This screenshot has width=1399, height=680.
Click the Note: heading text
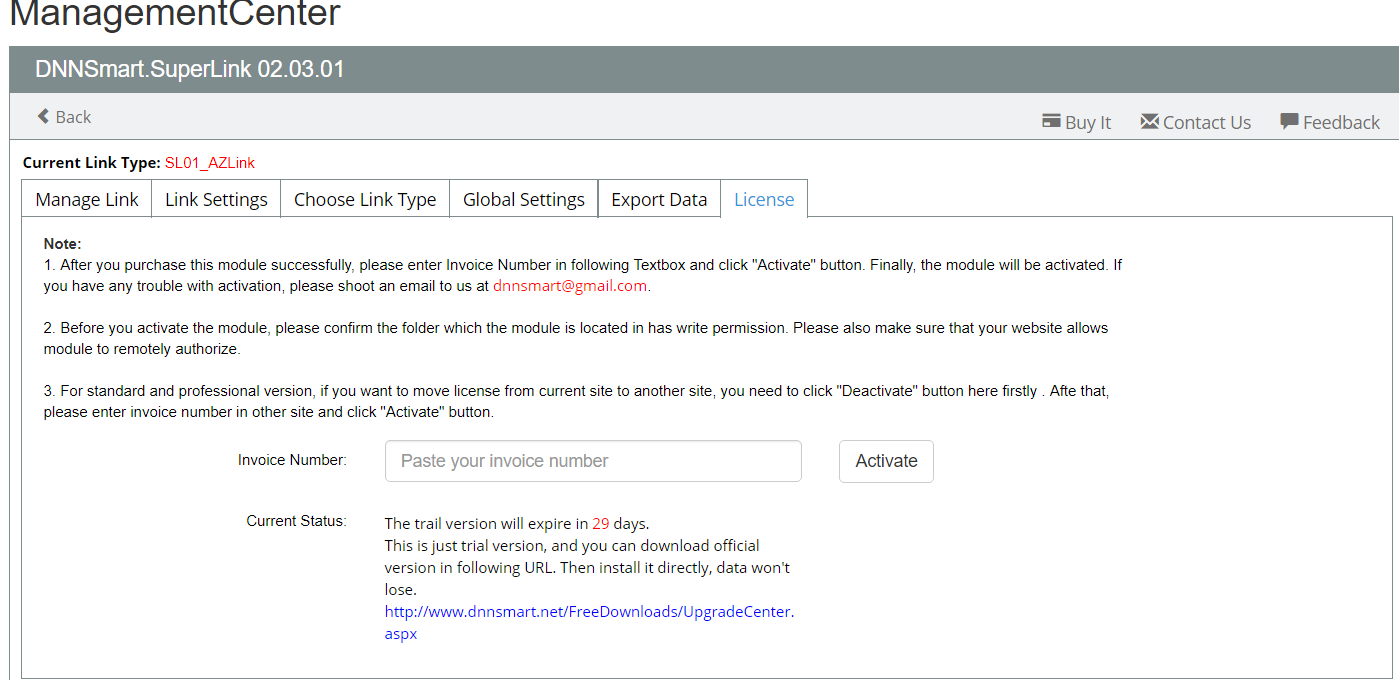[x=62, y=243]
